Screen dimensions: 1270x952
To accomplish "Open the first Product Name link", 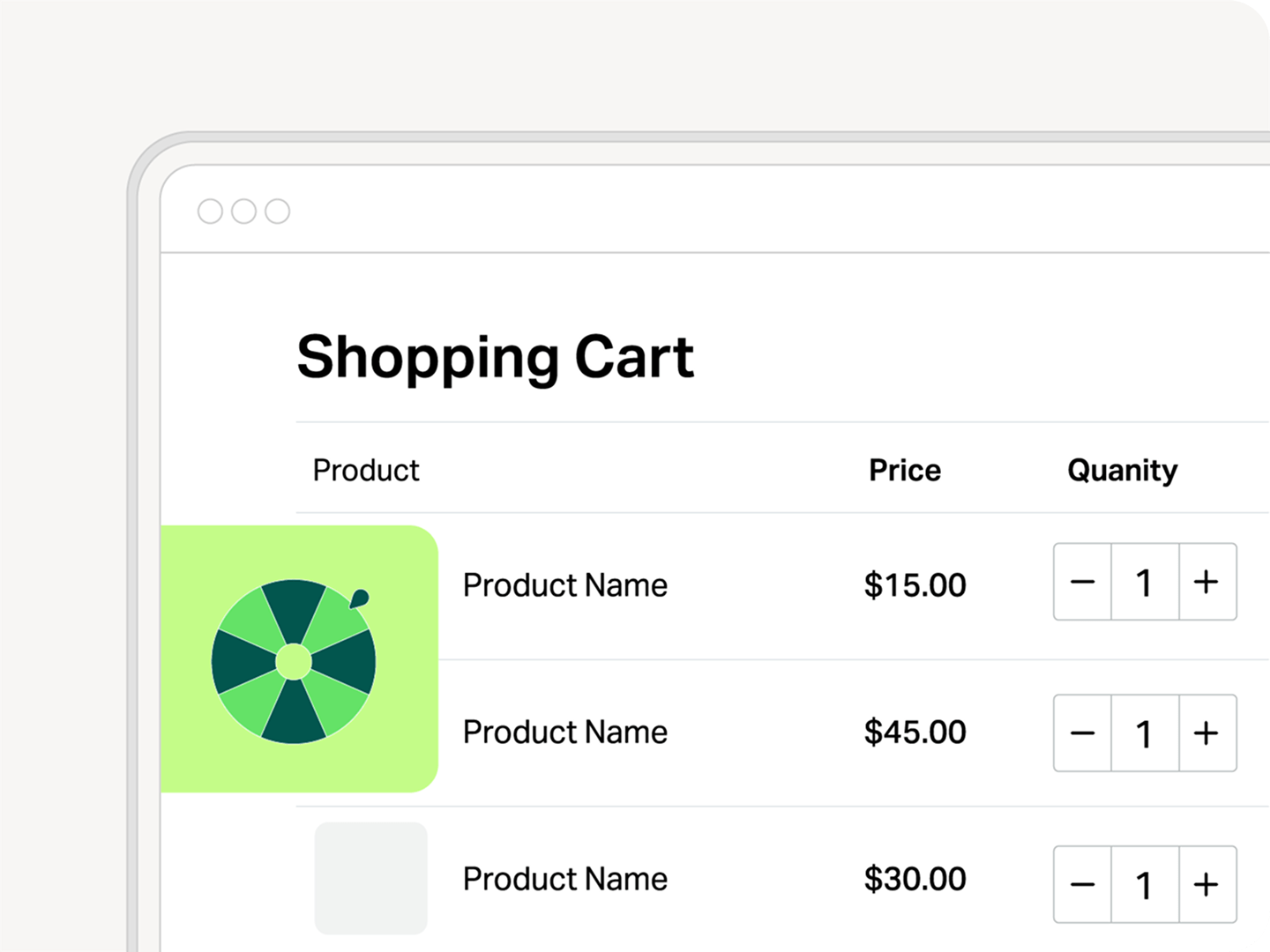I will tap(565, 585).
